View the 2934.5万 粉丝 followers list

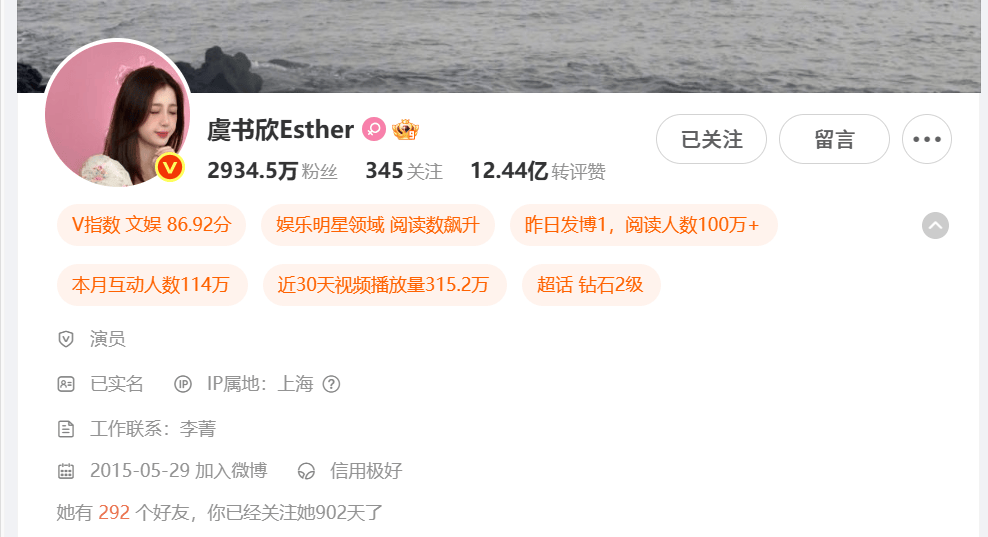272,171
